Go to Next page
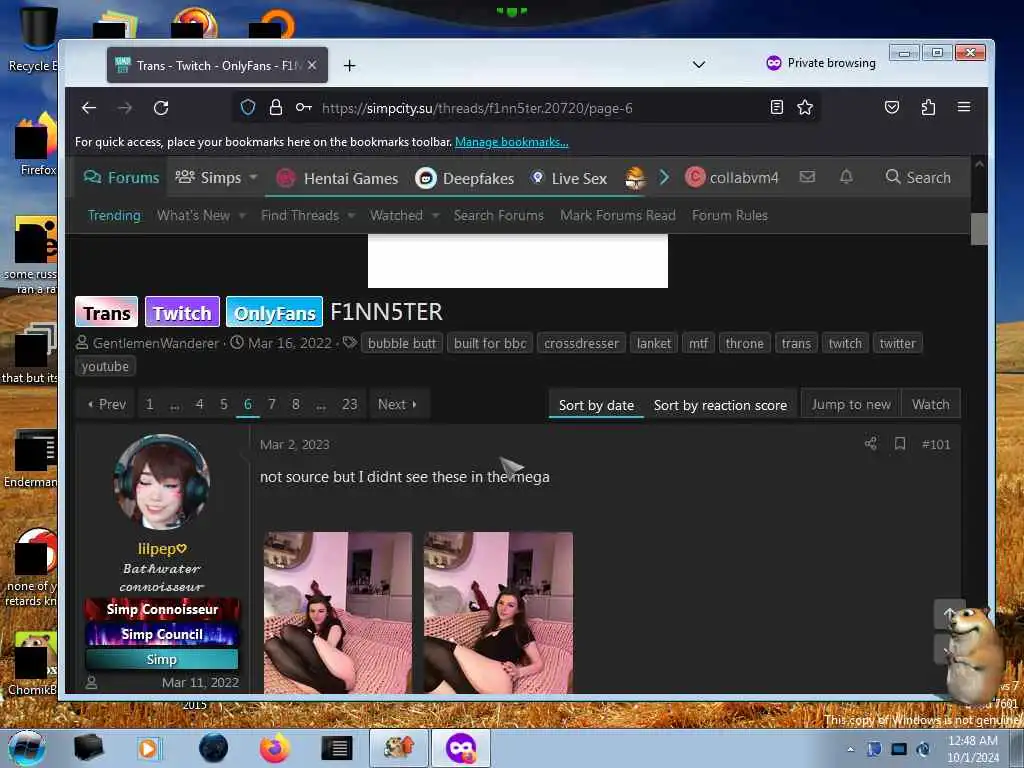 coord(398,404)
